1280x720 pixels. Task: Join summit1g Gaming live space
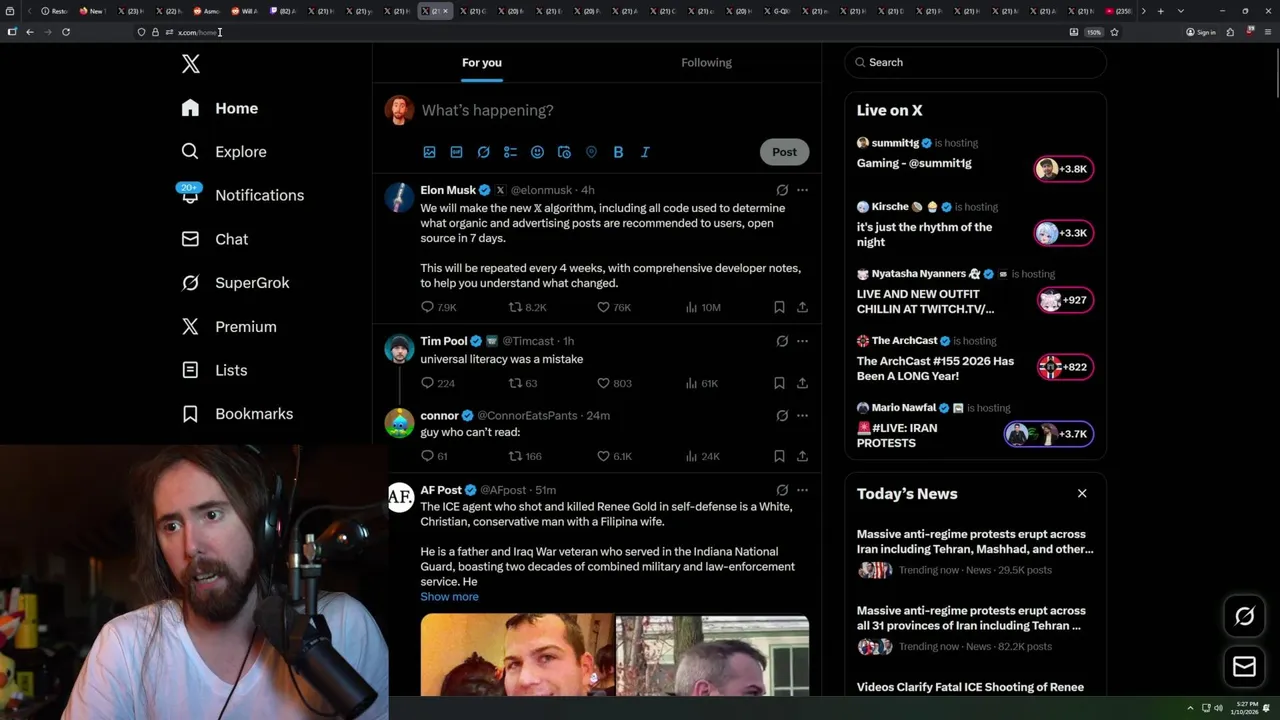click(1064, 169)
